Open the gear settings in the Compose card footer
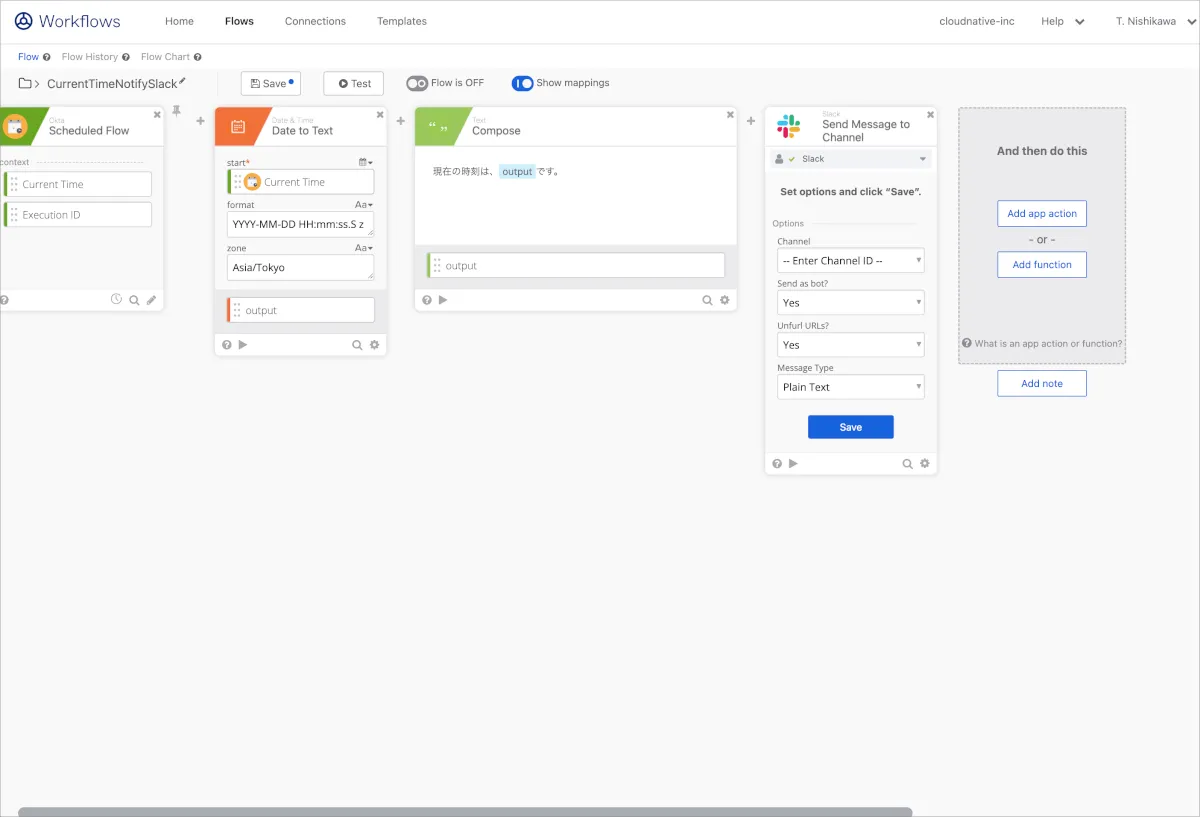 click(x=725, y=300)
